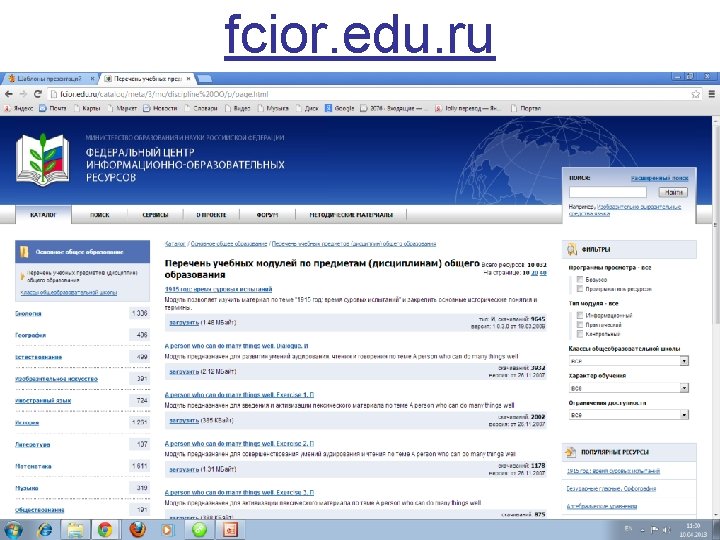Viewport: 720px width, 540px height.
Task: Launch Firefox from the taskbar
Action: (137, 530)
